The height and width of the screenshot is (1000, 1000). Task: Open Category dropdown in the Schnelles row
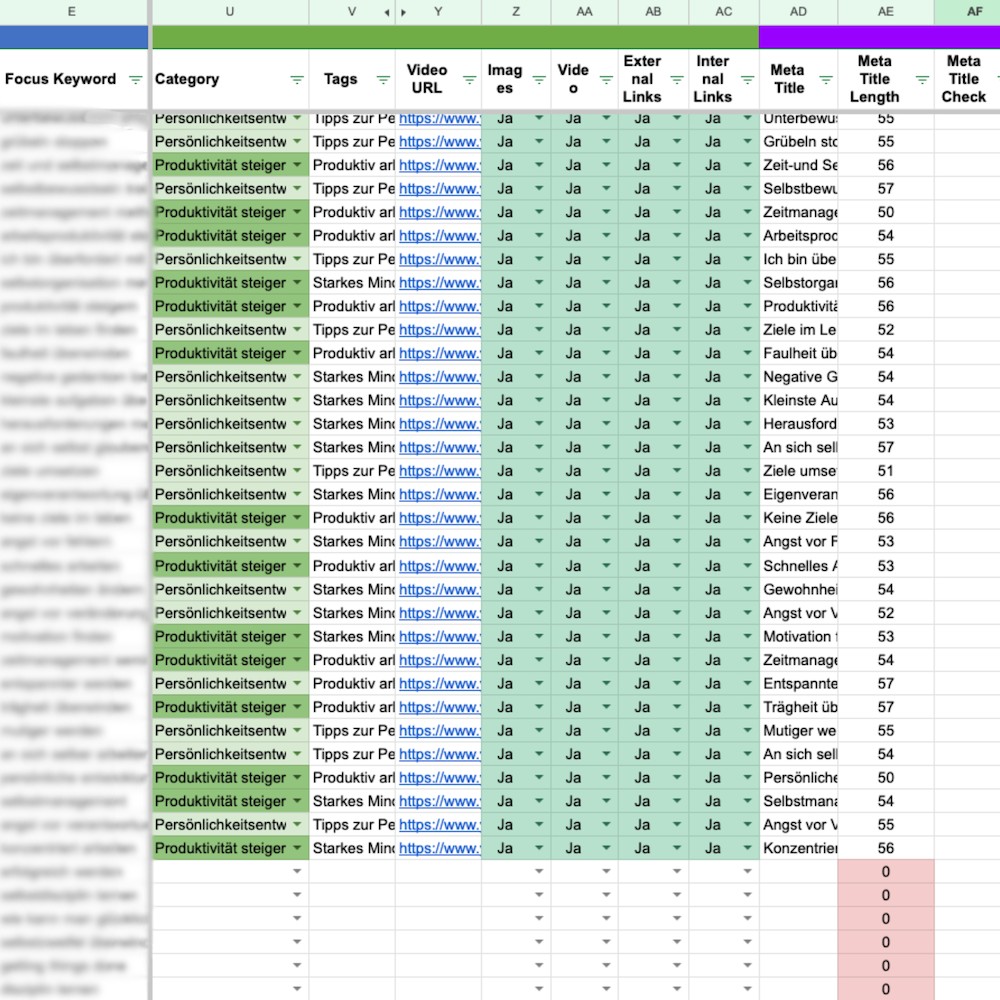pos(297,566)
